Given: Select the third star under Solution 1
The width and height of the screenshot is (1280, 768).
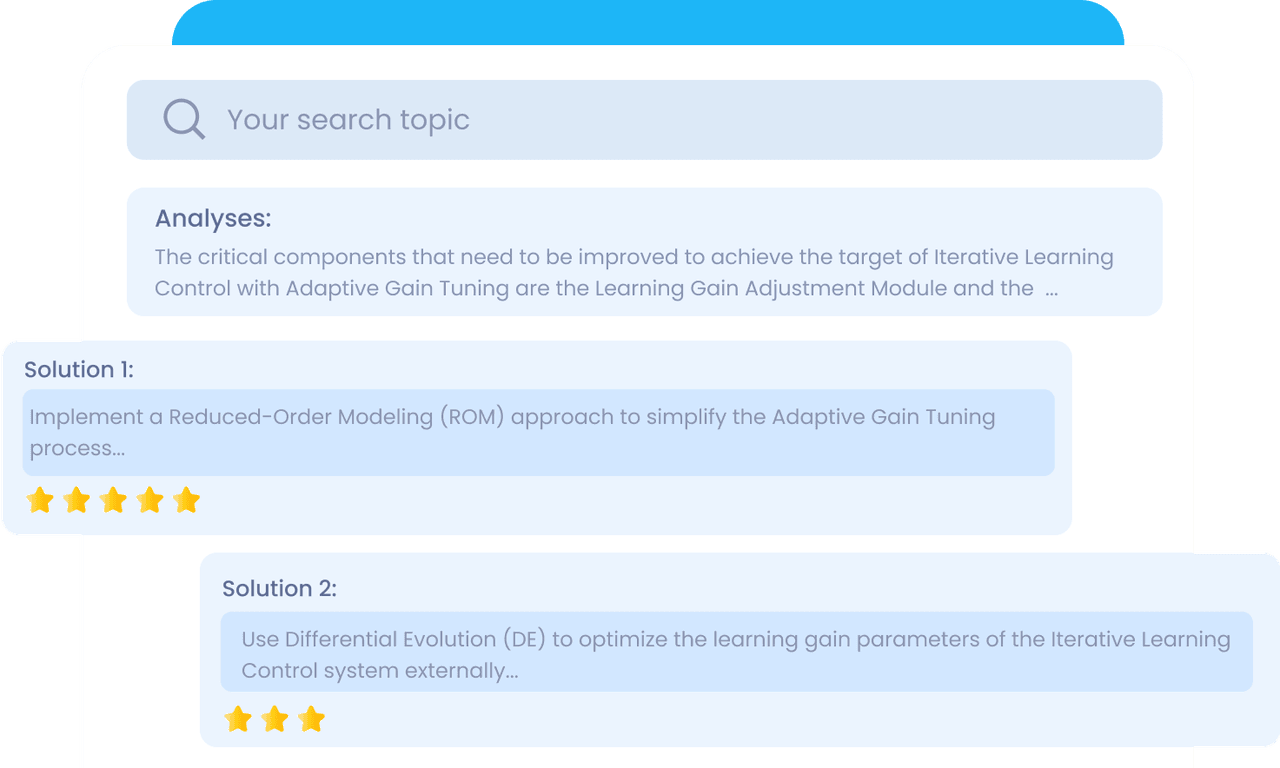Looking at the screenshot, I should [x=113, y=500].
